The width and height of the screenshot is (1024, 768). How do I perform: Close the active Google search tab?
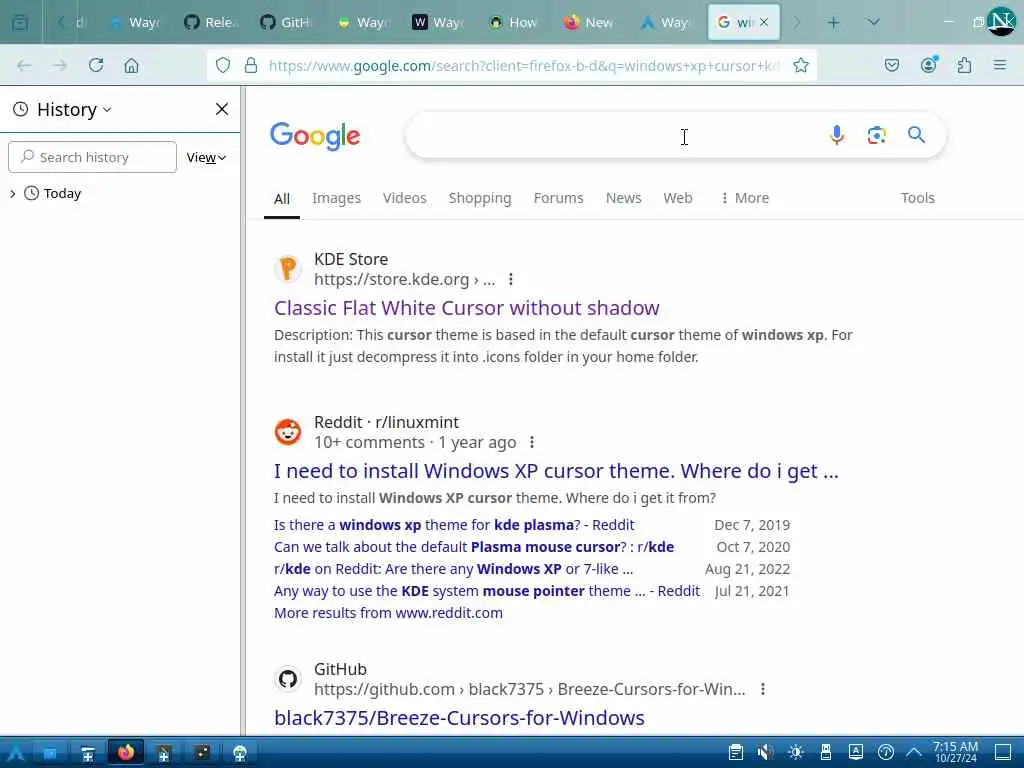pos(764,23)
